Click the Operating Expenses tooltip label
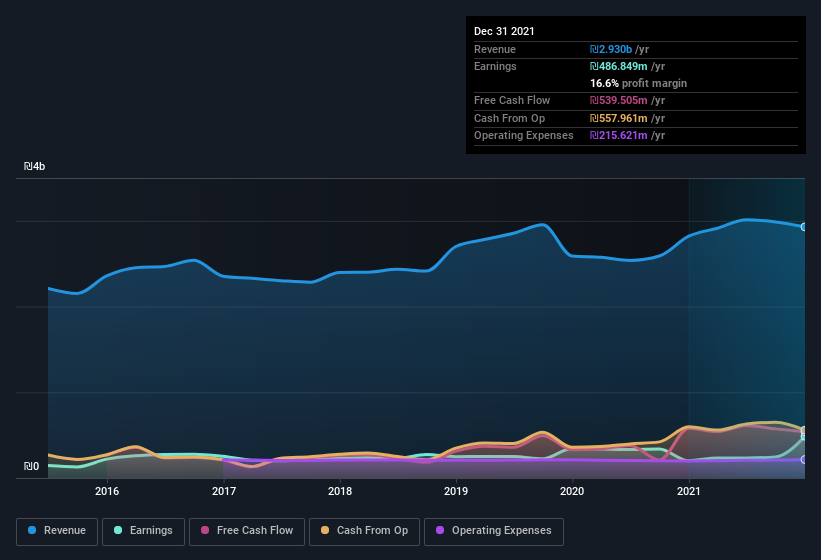 click(x=524, y=136)
